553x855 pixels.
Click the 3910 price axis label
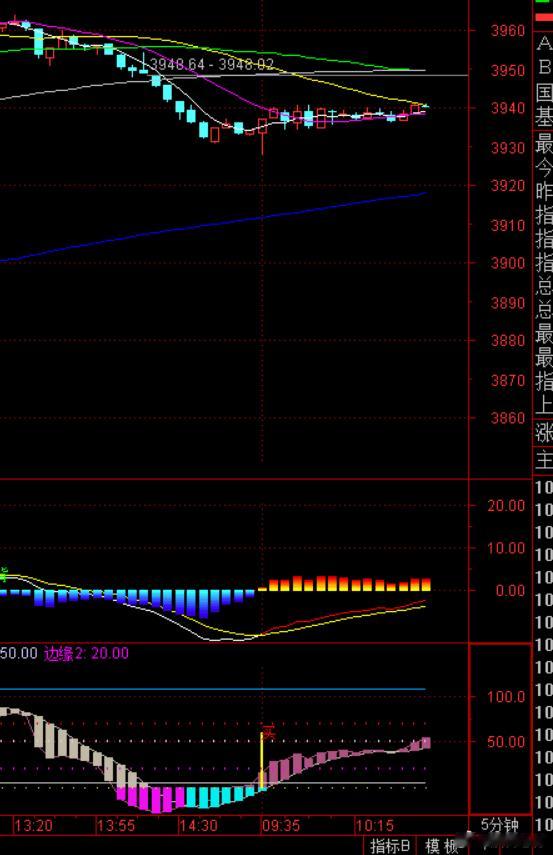(x=507, y=225)
